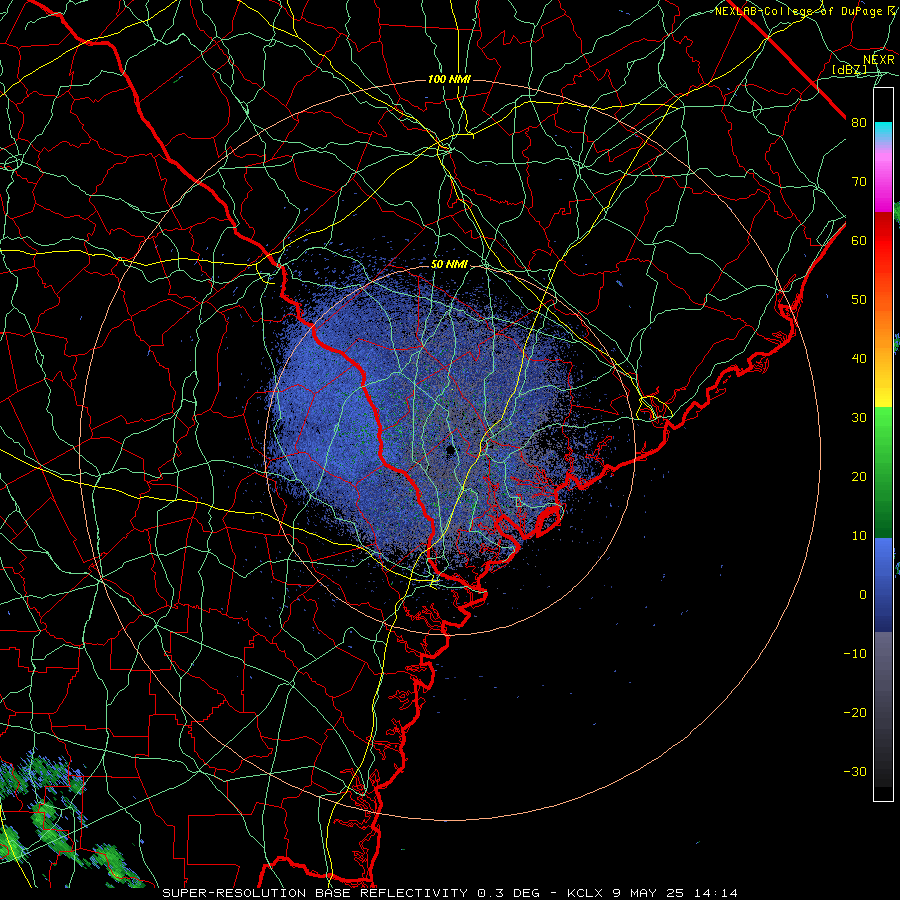900x900 pixels.
Task: Click the [dBZ] units label
Action: tap(849, 69)
